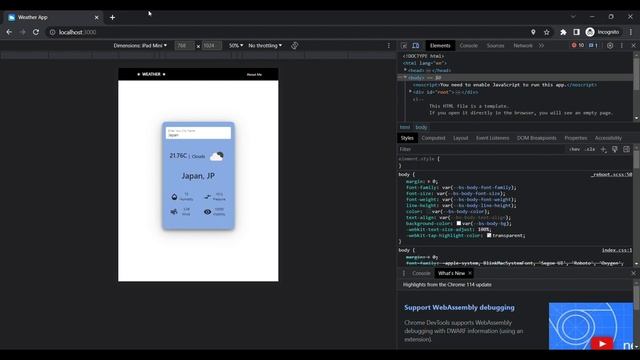Open _reboot.scss source link

(611, 175)
